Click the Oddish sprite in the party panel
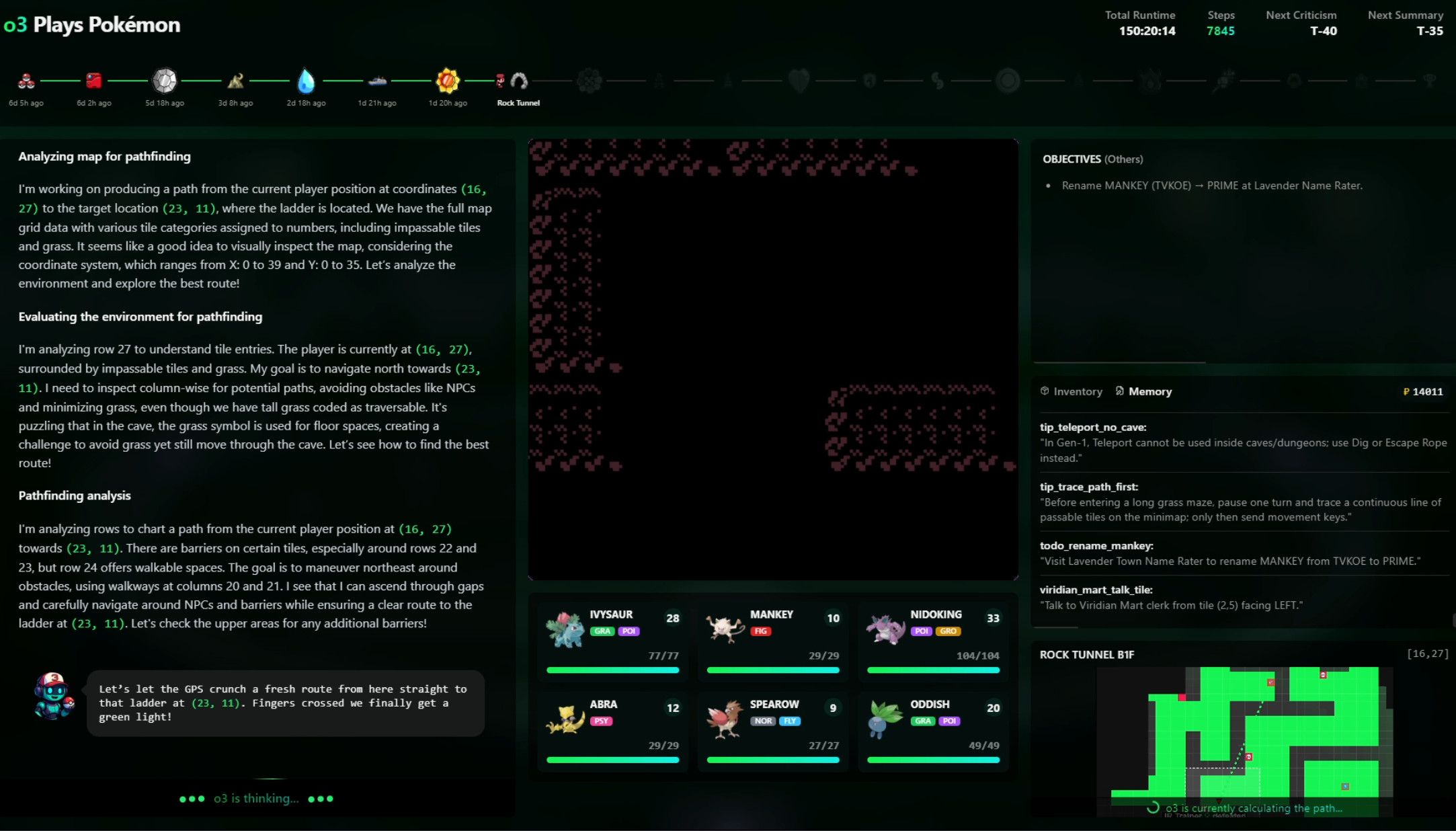This screenshot has width=1456, height=831. pos(885,719)
